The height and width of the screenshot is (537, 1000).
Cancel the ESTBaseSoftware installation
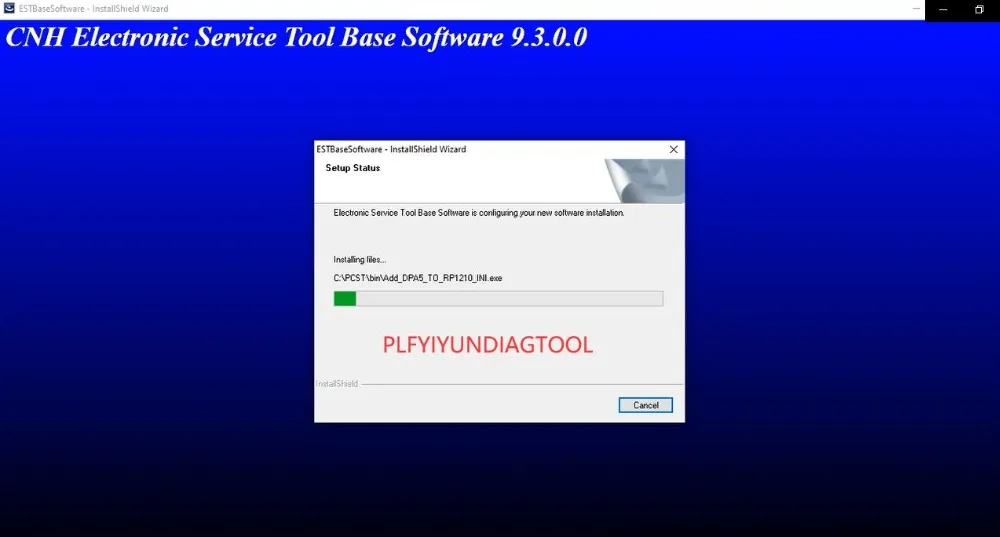(645, 405)
